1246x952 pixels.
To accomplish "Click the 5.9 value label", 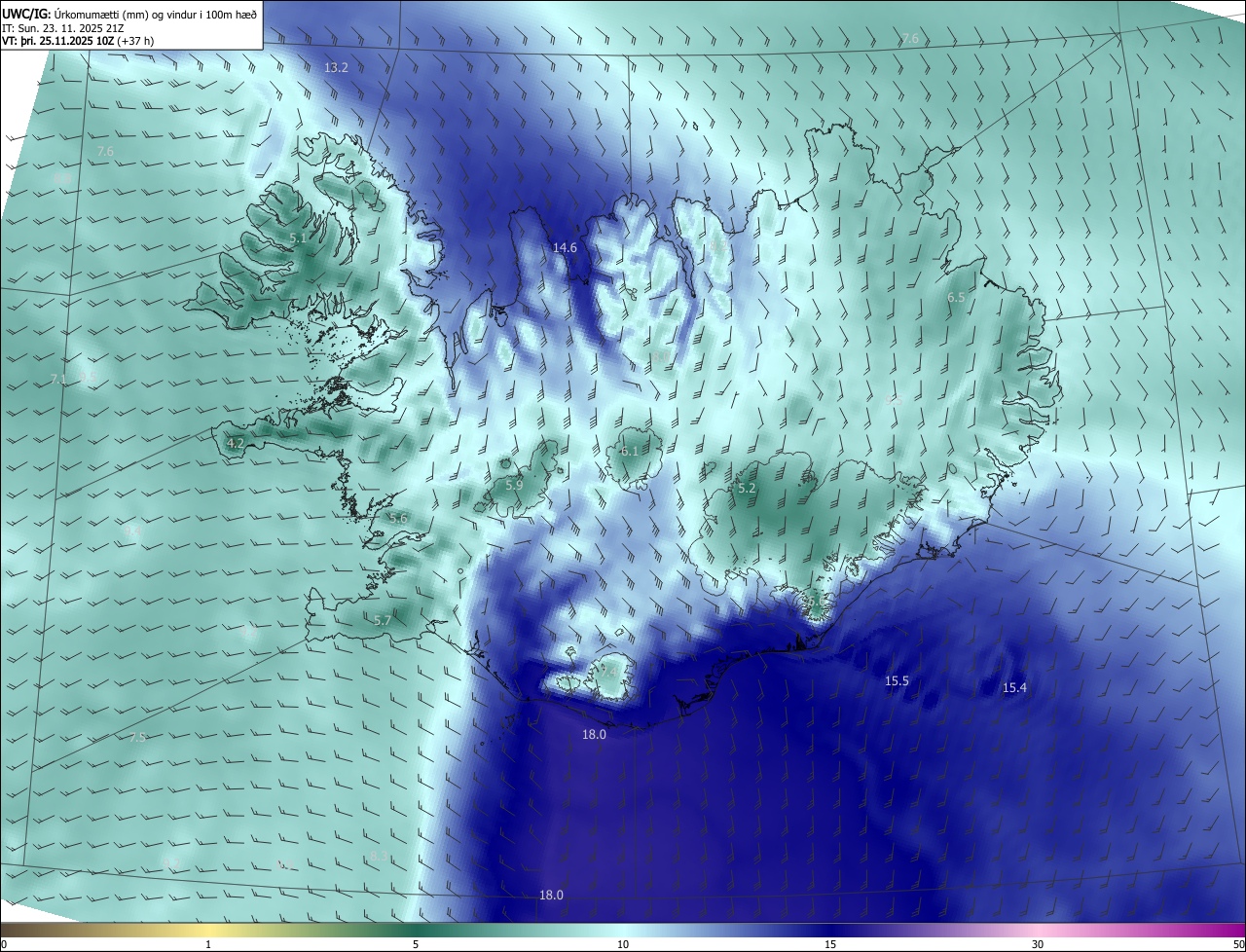I will (x=514, y=485).
